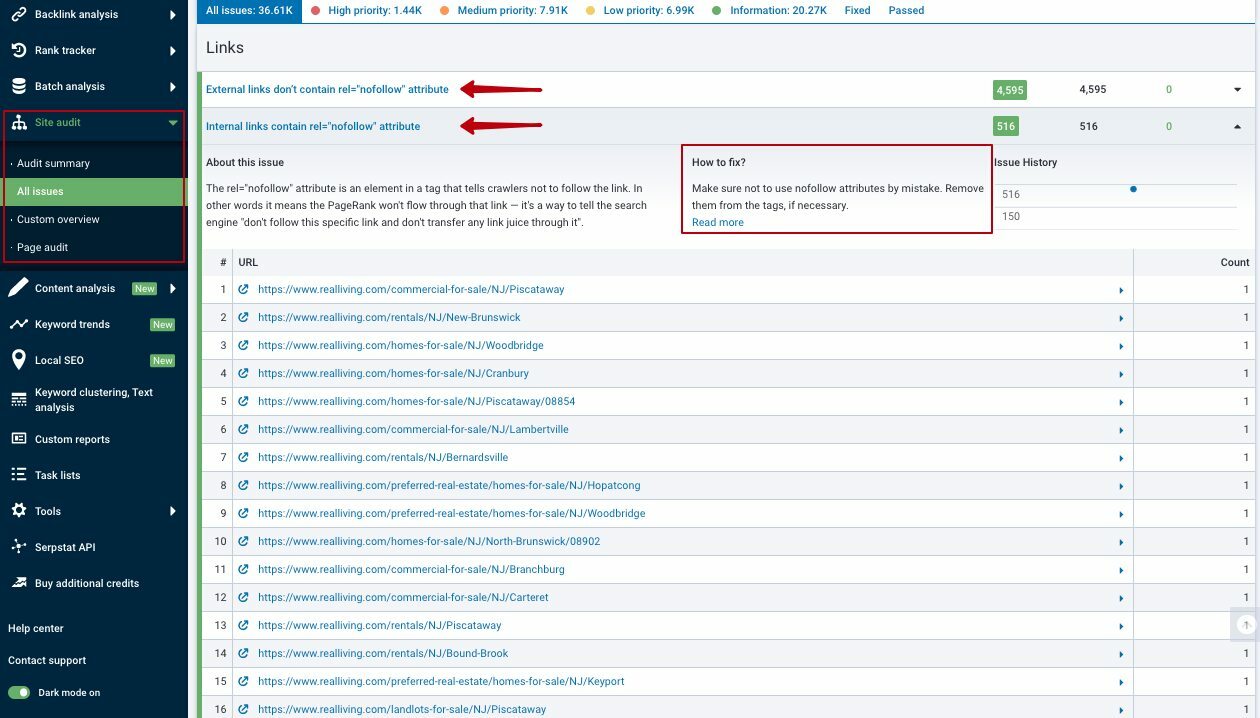Open row dropdown arrow for preferred-real-estate Woodbridge row
This screenshot has width=1260, height=718.
click(1121, 513)
